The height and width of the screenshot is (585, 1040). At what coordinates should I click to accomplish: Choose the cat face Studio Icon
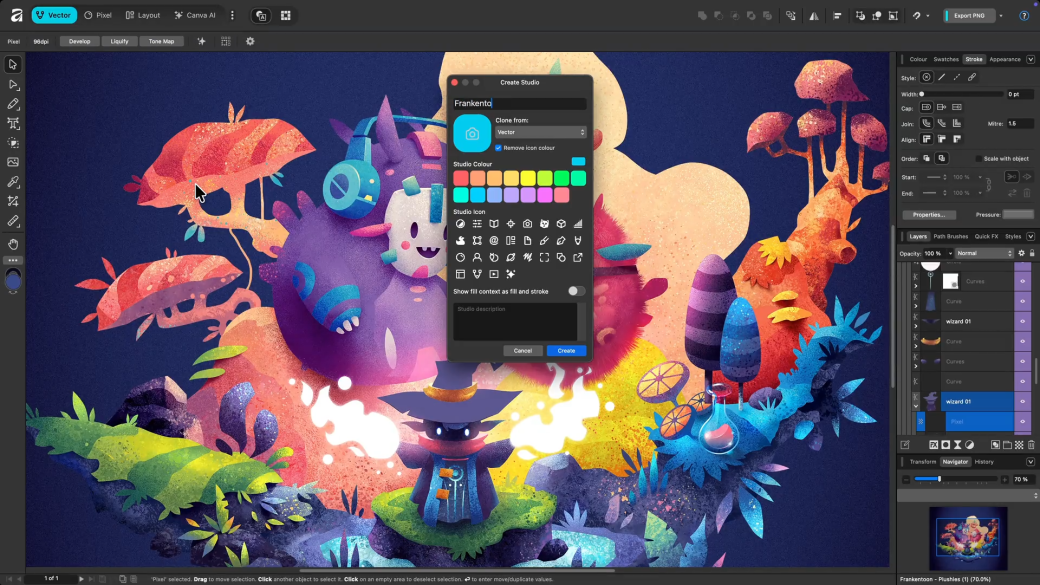click(x=544, y=224)
